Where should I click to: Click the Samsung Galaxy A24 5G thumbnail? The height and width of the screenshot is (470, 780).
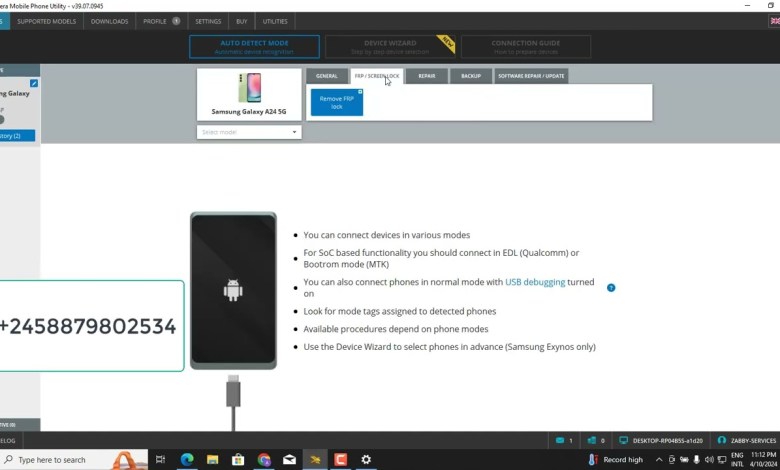pyautogui.click(x=249, y=89)
